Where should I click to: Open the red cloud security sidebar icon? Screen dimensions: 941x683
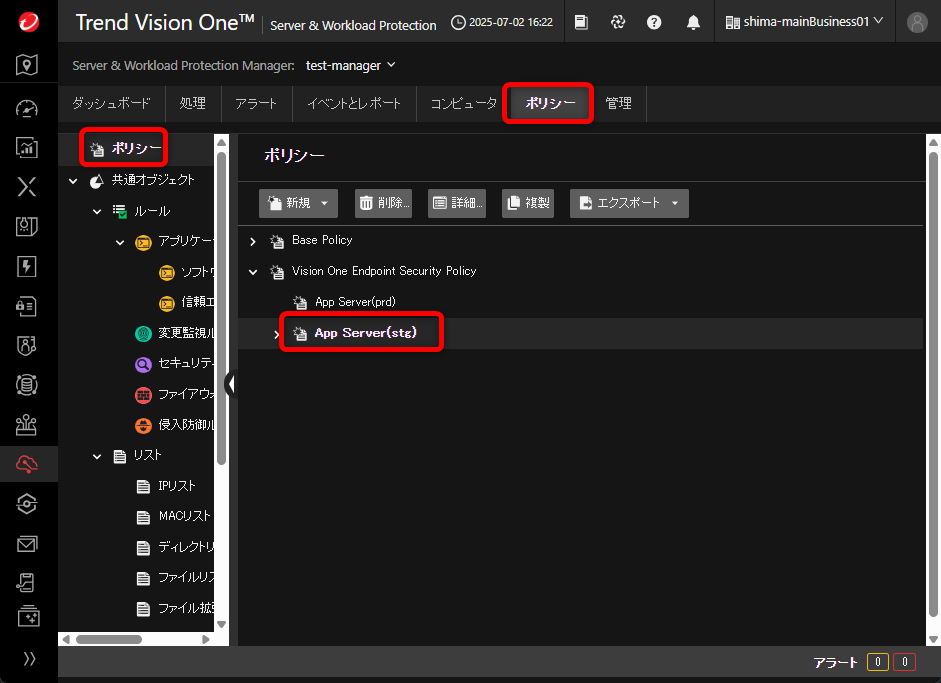(27, 464)
